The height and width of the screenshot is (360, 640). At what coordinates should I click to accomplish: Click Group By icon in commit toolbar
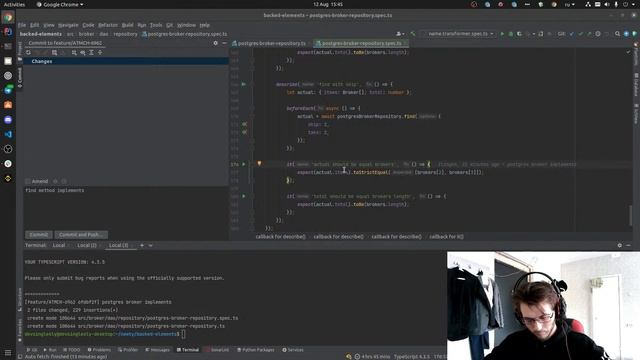(74, 52)
